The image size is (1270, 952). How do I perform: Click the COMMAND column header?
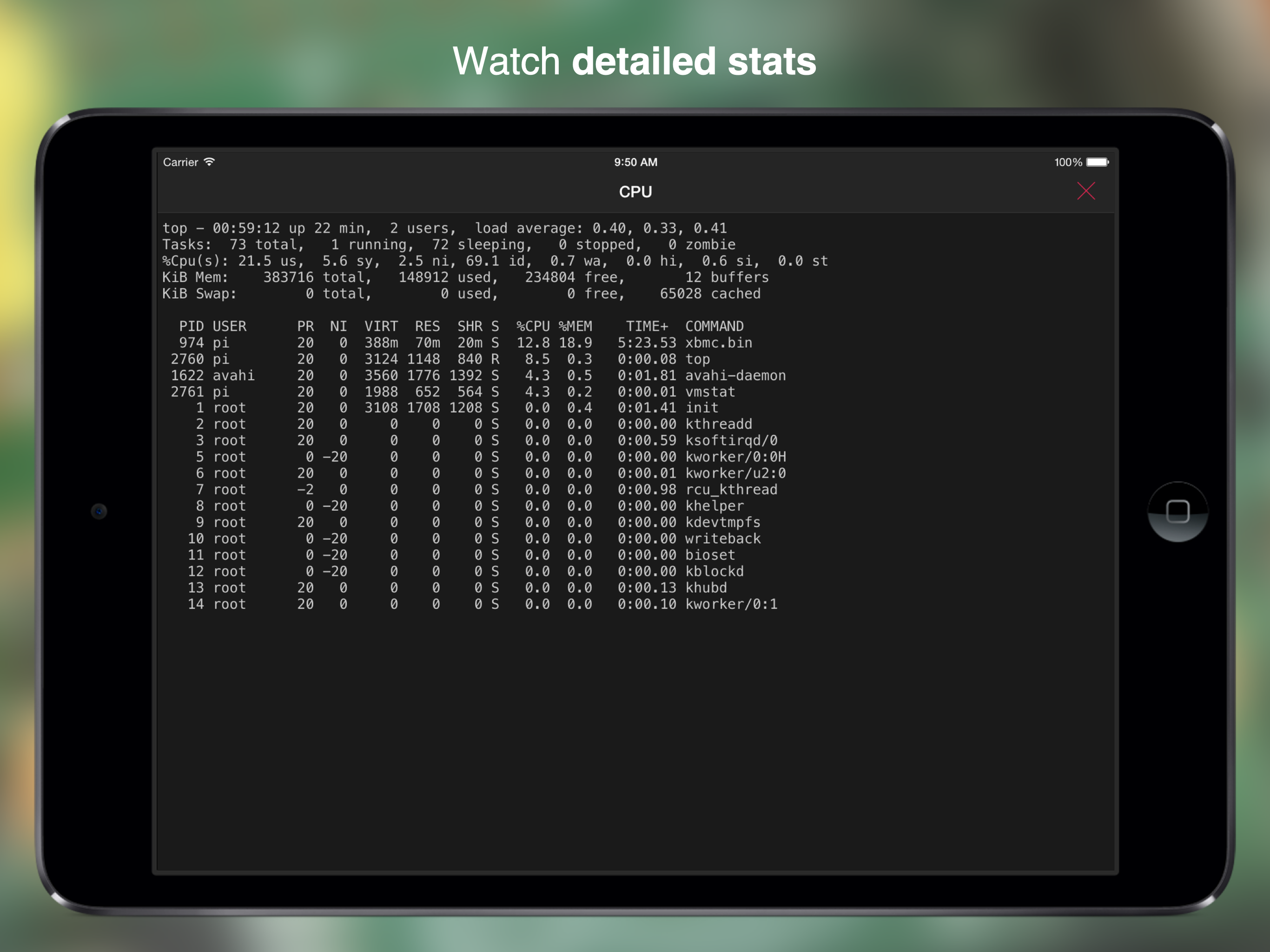tap(714, 326)
